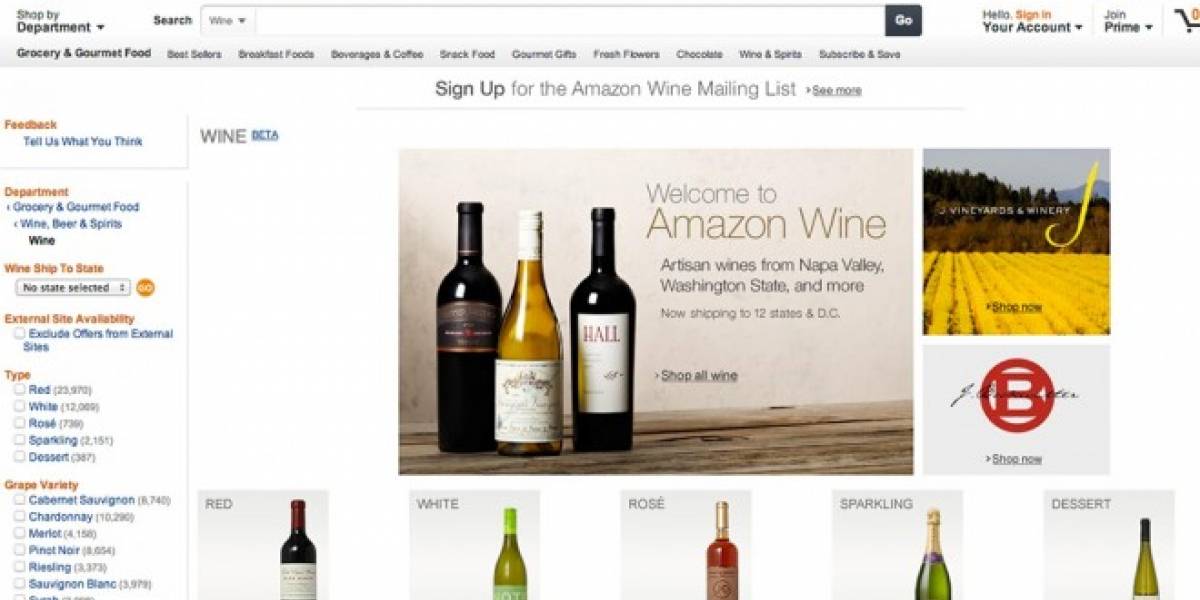1200x600 pixels.
Task: Check the Red wine type checkbox
Action: point(19,390)
